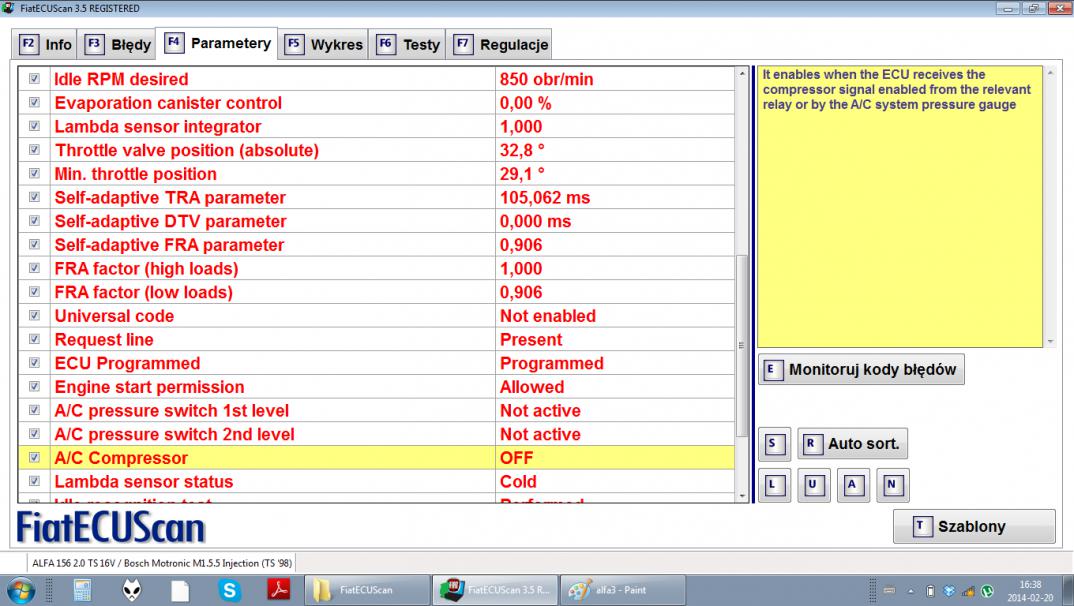1074x606 pixels.
Task: Click the Monitoruj kody błędów button
Action: point(861,369)
